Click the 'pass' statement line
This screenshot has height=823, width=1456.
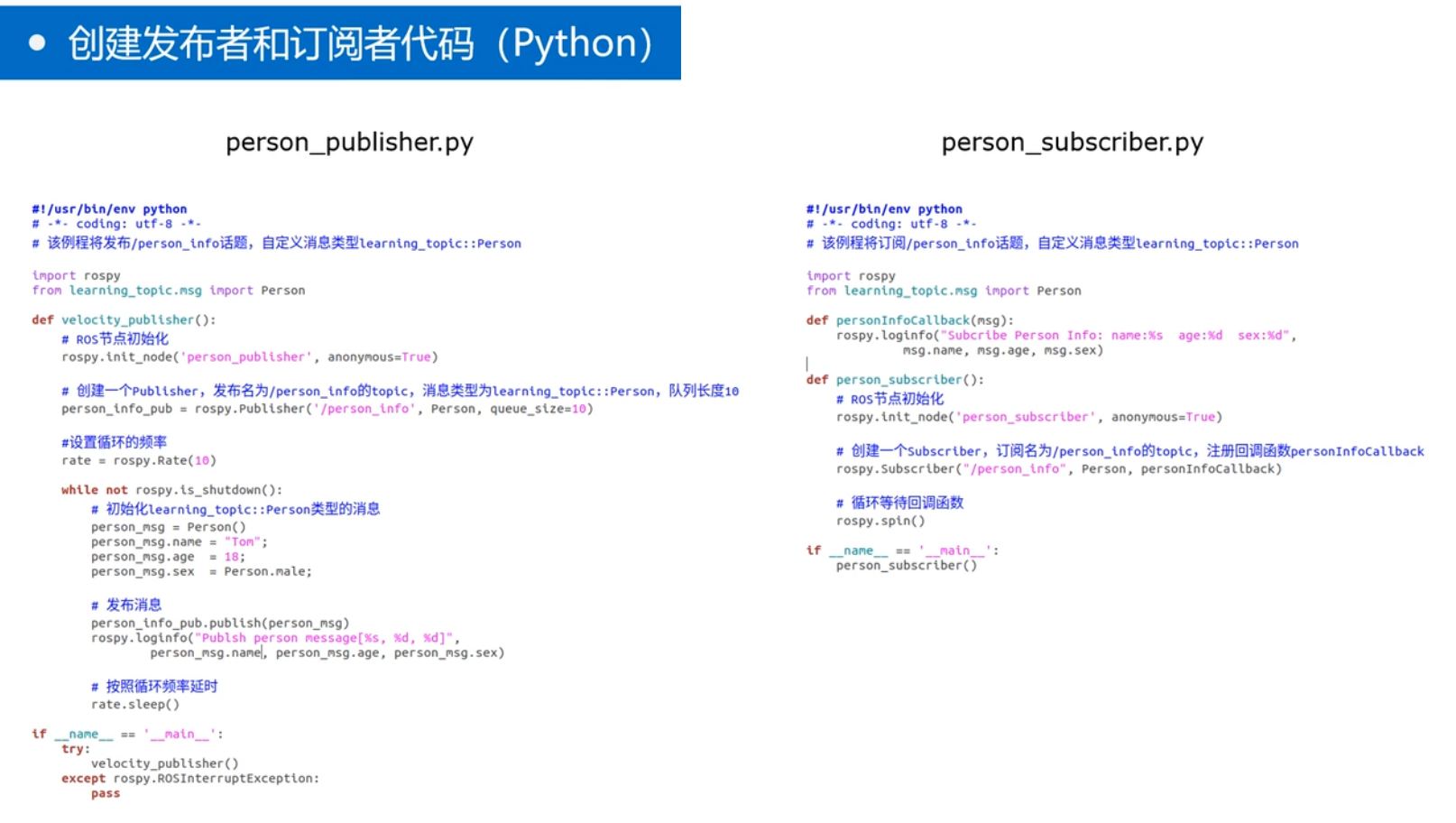click(106, 794)
